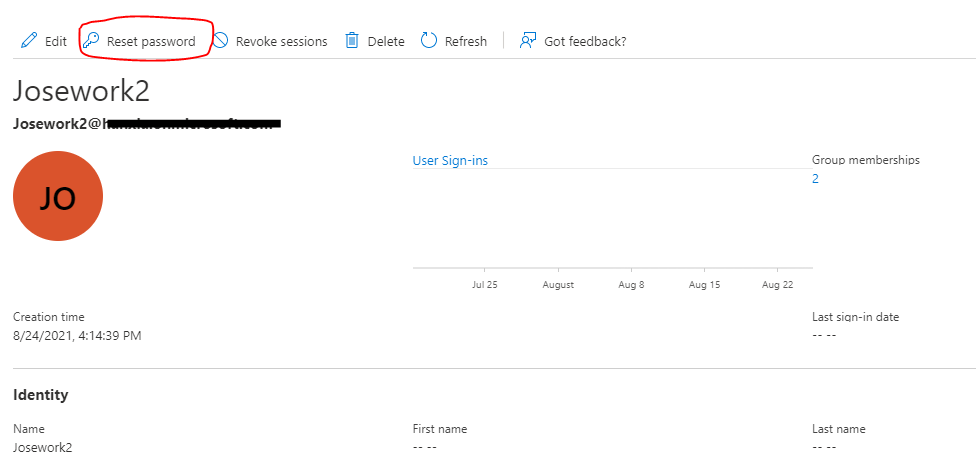Choose the Reset password label
Screen dimensions: 976x467
pyautogui.click(x=151, y=42)
